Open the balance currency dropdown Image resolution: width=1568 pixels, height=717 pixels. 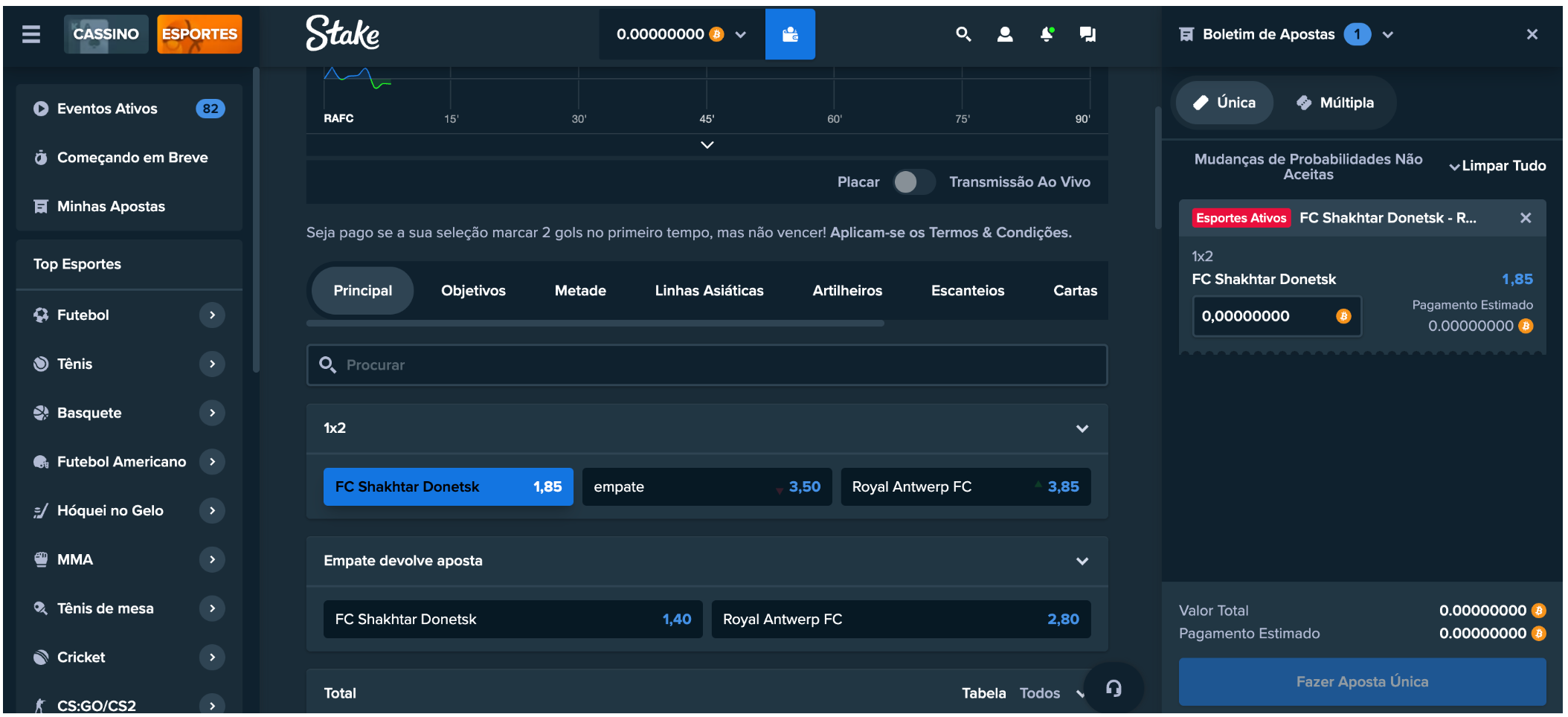pyautogui.click(x=741, y=34)
